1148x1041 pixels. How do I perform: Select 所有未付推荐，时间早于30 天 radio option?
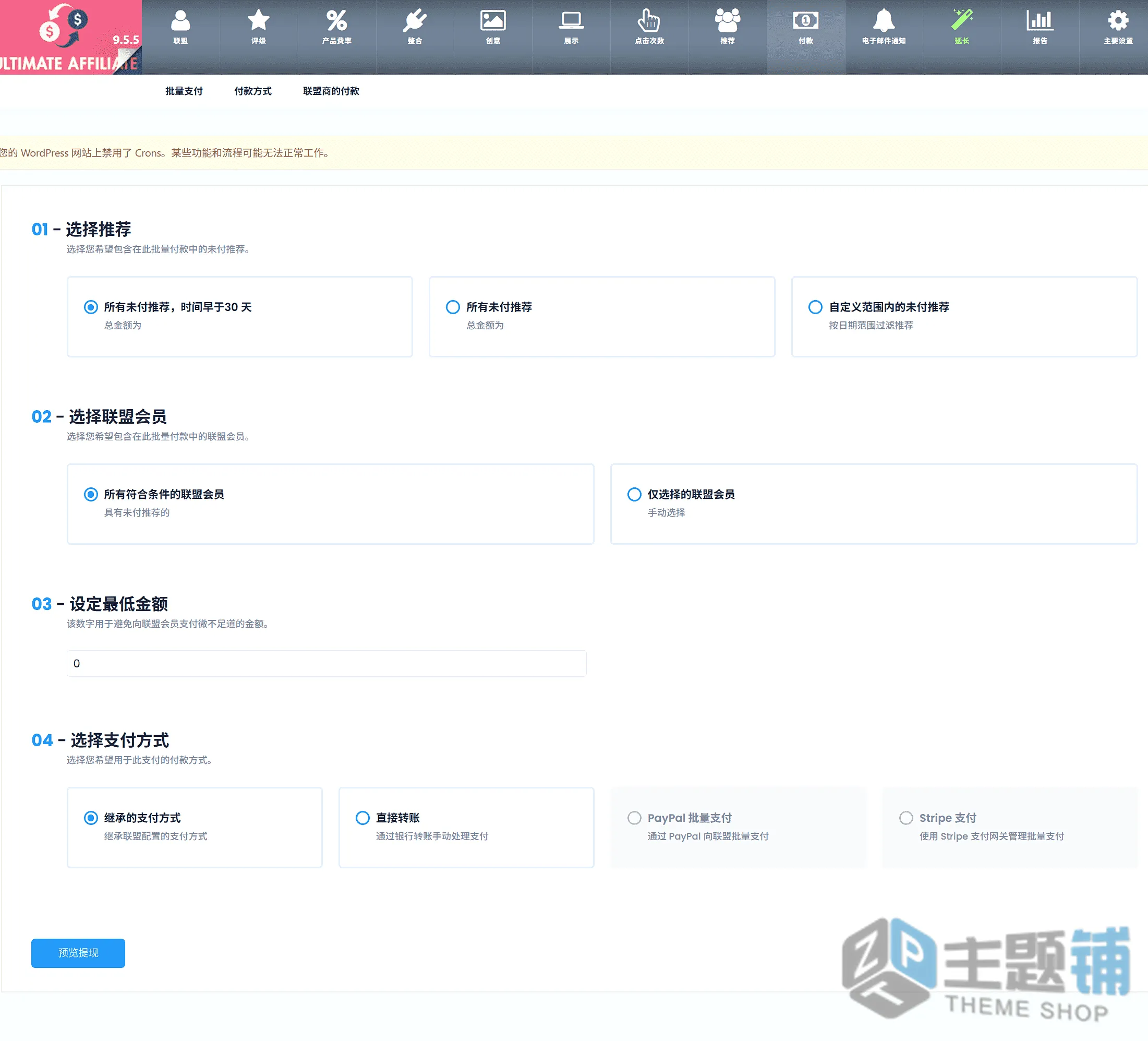[x=91, y=307]
